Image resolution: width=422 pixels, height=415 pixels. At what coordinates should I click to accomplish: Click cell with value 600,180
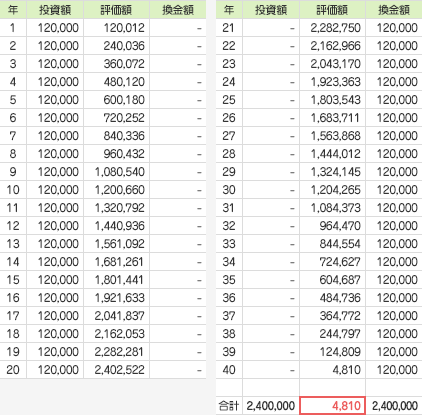point(117,100)
